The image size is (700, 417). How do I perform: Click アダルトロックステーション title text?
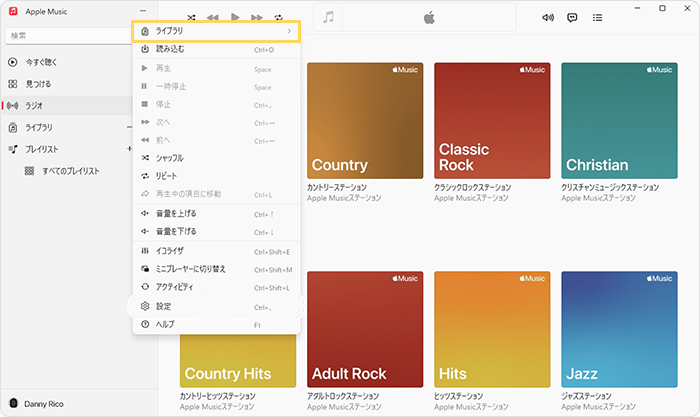point(343,396)
